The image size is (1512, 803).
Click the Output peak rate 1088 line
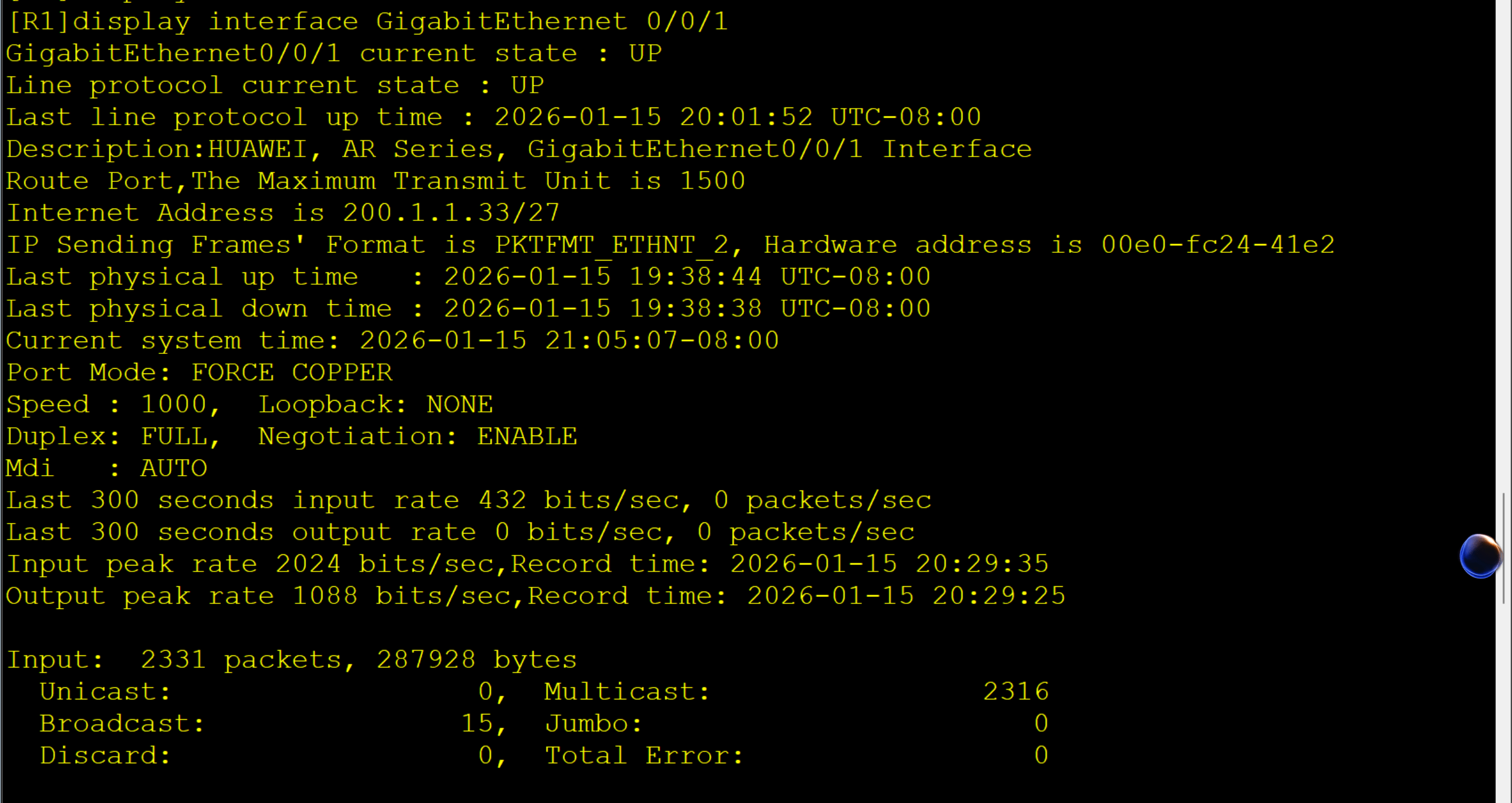(x=536, y=596)
